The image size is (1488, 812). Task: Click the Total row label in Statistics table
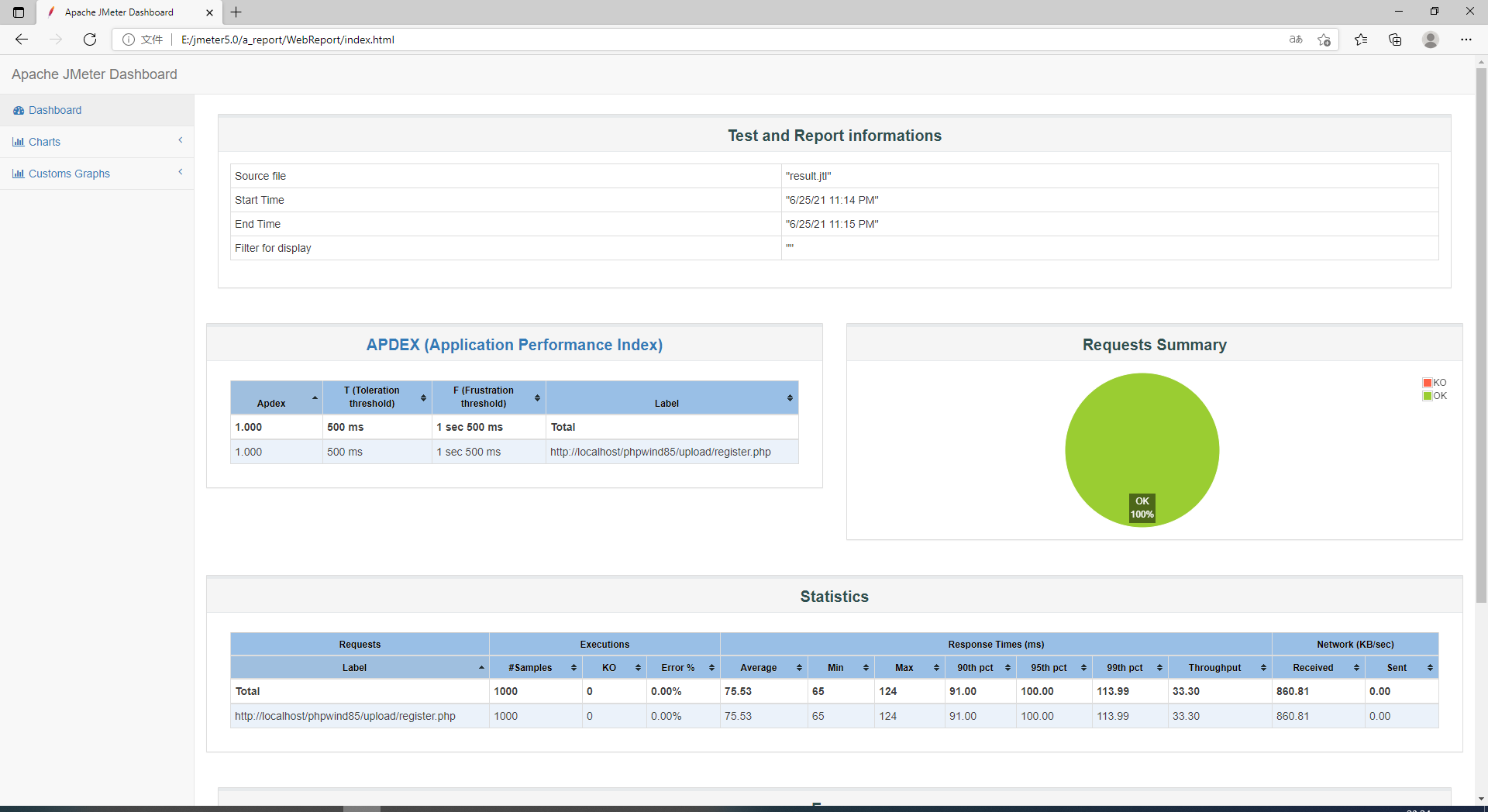(248, 691)
